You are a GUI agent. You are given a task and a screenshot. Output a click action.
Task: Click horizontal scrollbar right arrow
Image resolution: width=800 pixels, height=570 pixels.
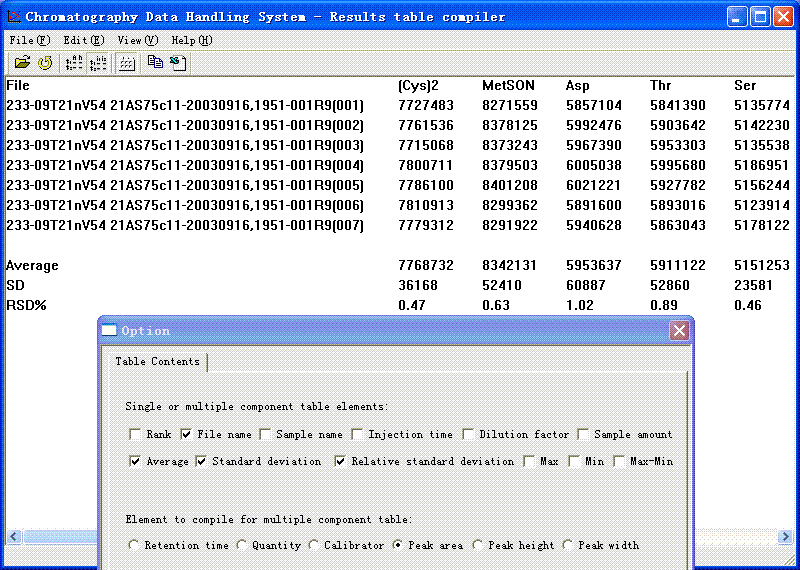click(785, 536)
